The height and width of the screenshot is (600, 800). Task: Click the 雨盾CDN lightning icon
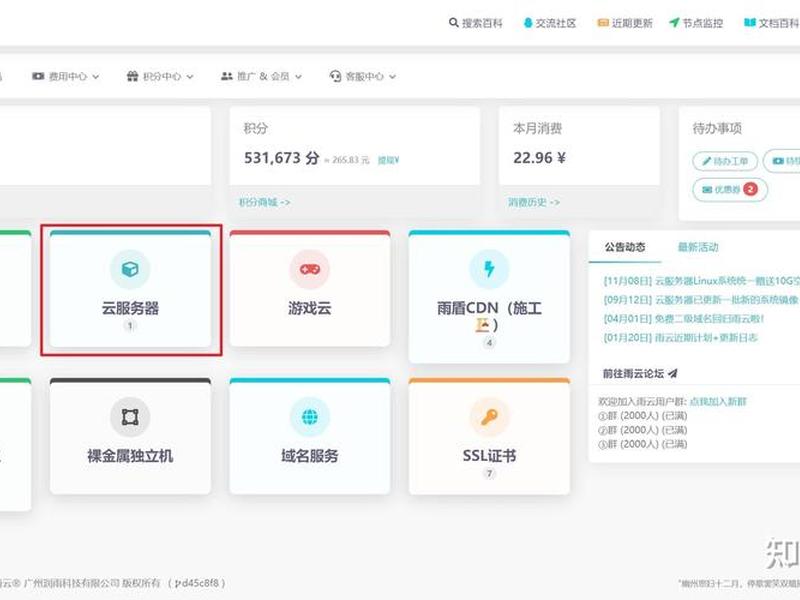(489, 269)
